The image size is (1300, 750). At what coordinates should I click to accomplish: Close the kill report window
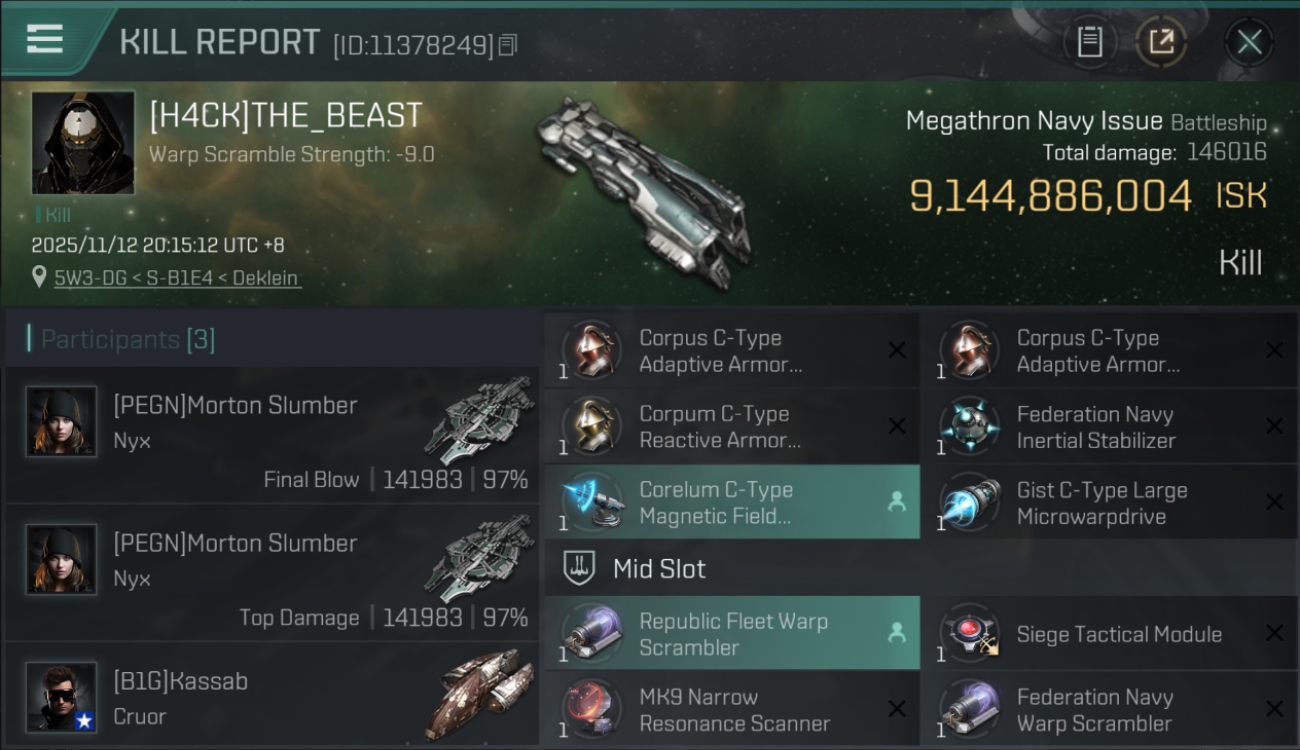[x=1249, y=42]
